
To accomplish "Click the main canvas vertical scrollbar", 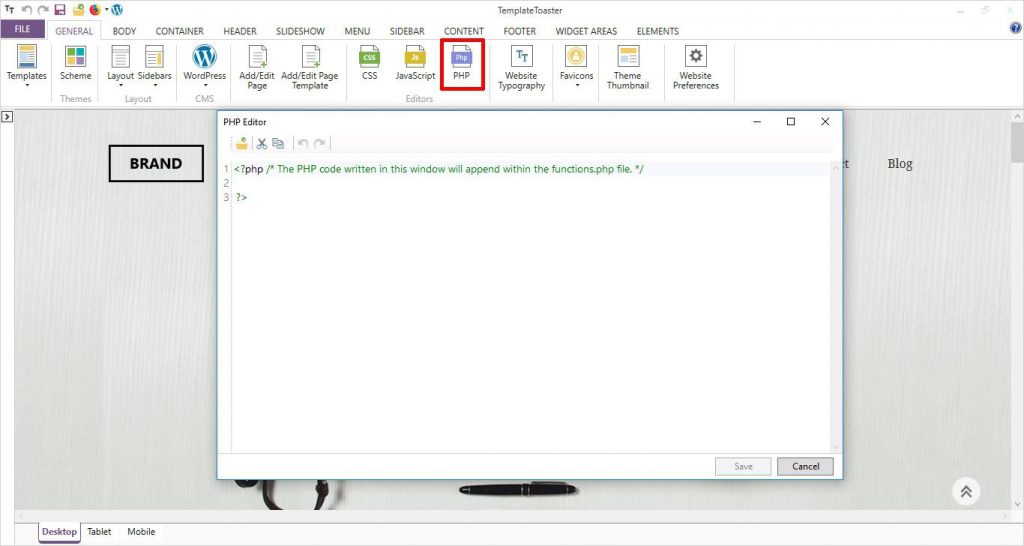I will (x=1017, y=310).
